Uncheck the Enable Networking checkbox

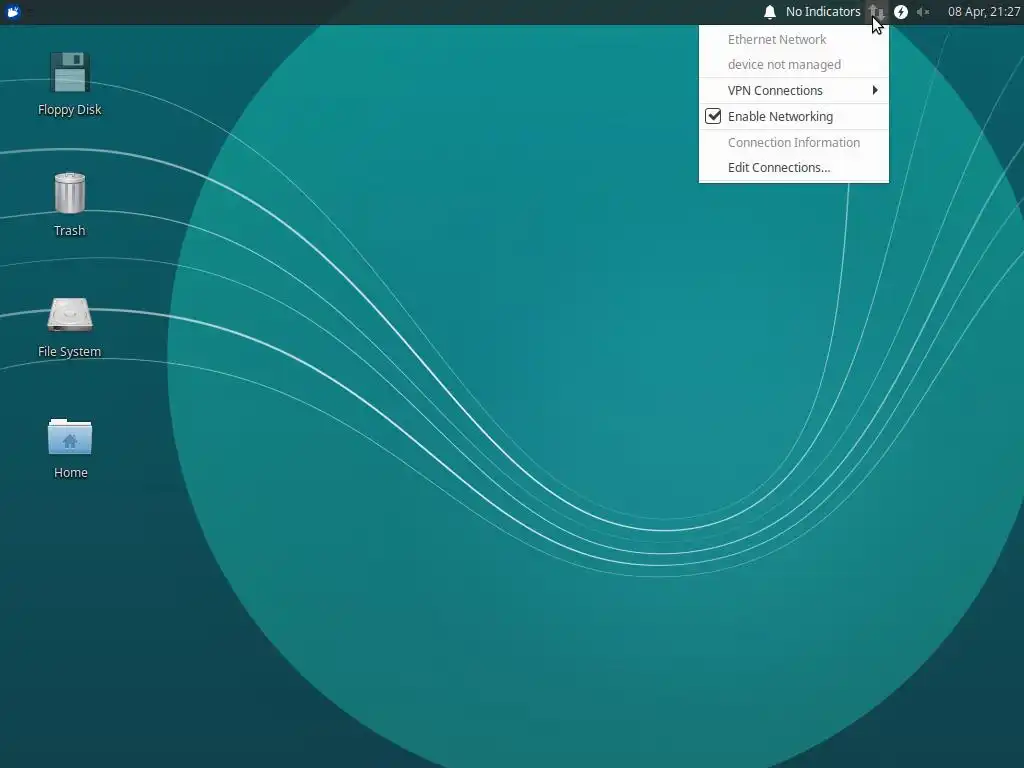pyautogui.click(x=713, y=116)
